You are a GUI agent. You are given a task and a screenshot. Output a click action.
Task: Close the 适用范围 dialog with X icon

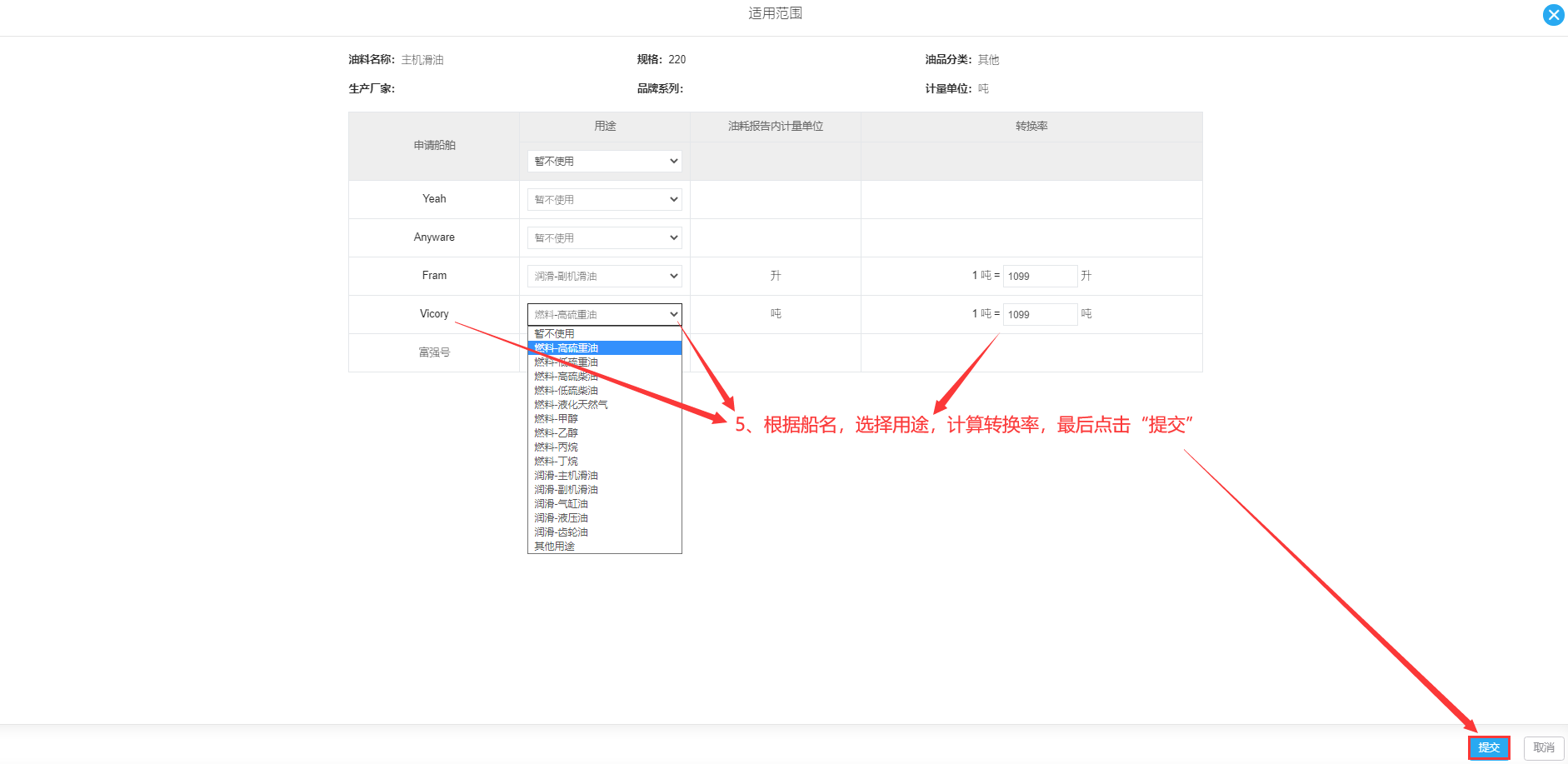(1553, 15)
